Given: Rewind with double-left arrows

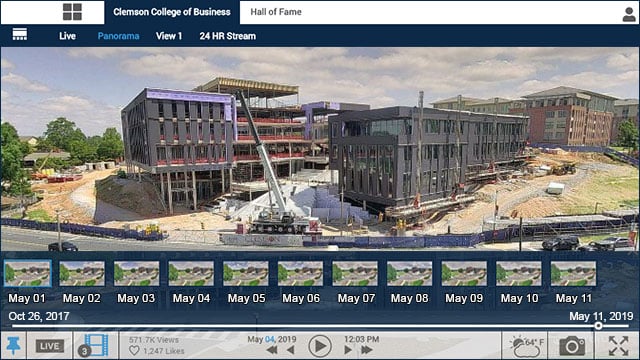Looking at the screenshot, I should (272, 350).
